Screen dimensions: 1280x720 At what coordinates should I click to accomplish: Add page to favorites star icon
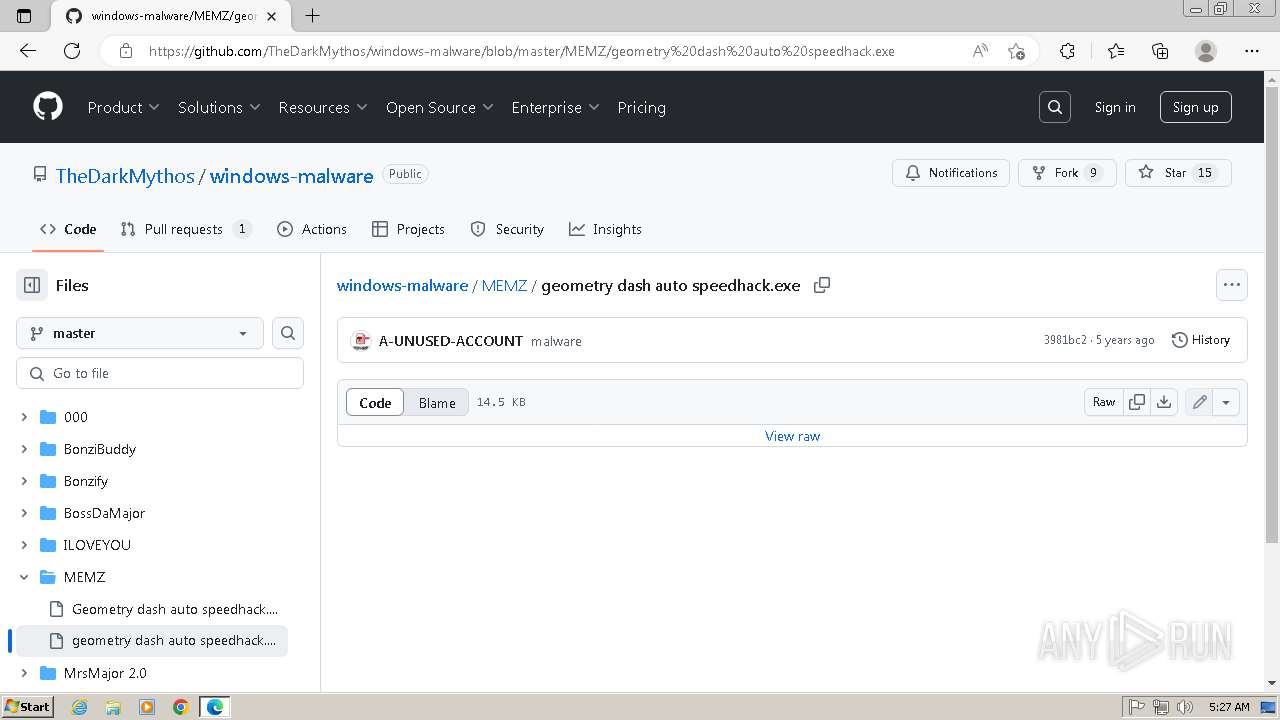tap(1016, 51)
